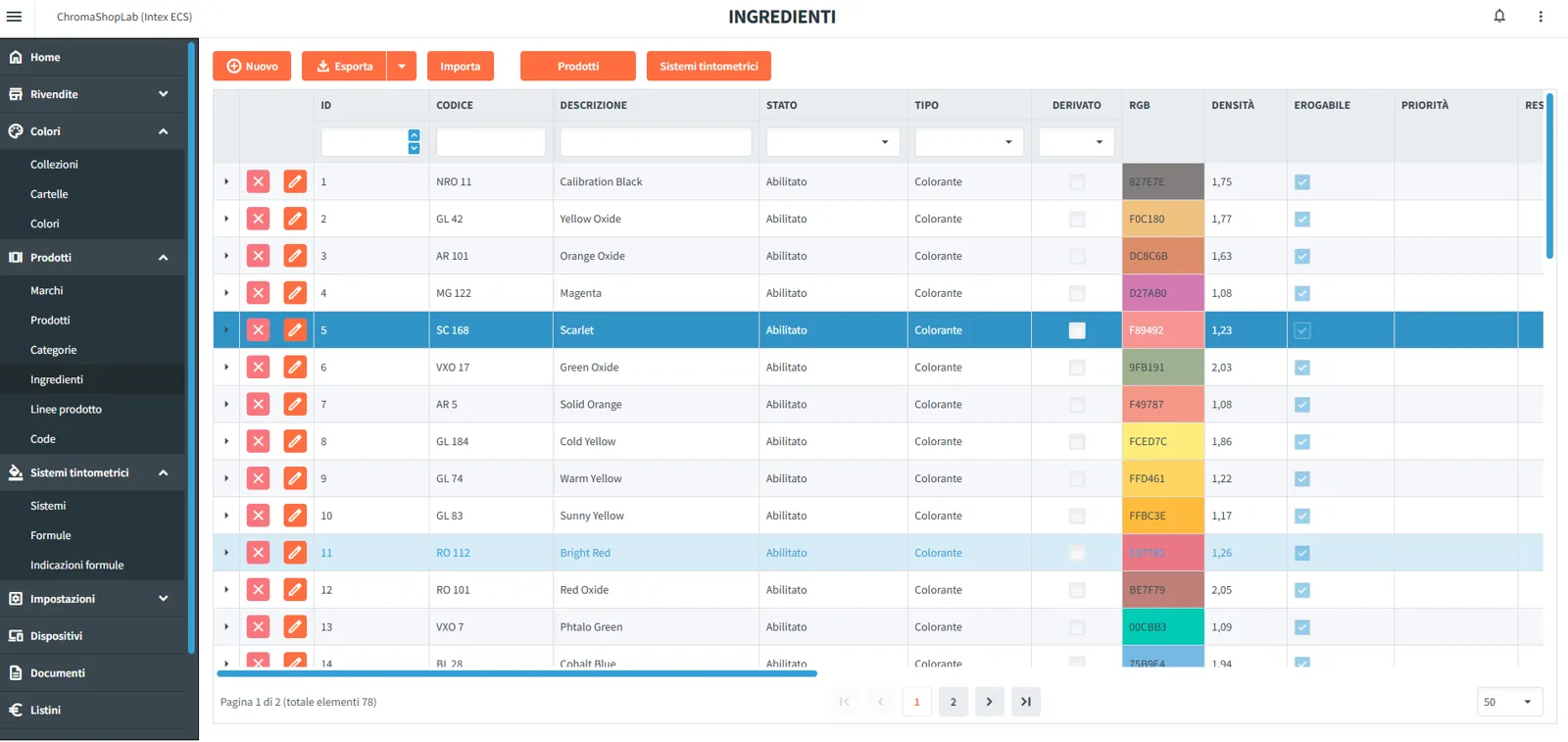
Task: Go to the next results page arrow
Action: (x=989, y=702)
